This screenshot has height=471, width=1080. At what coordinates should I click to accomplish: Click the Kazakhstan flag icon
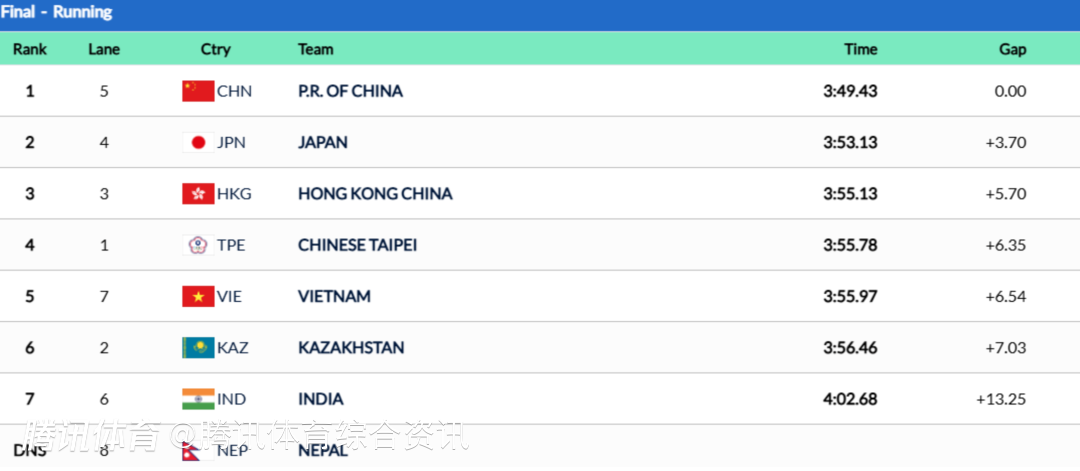[198, 348]
